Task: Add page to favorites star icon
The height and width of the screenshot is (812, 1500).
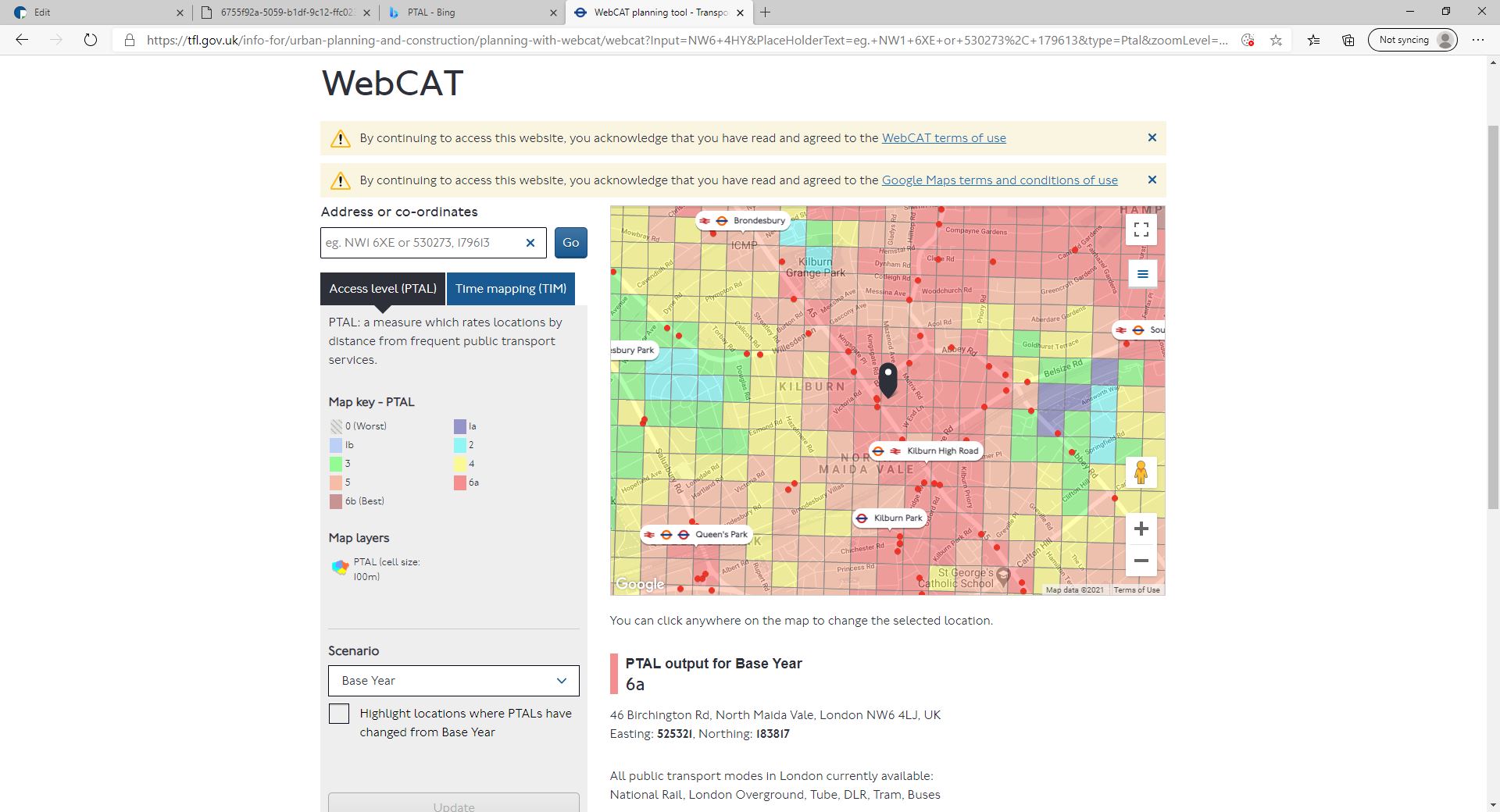Action: tap(1276, 40)
